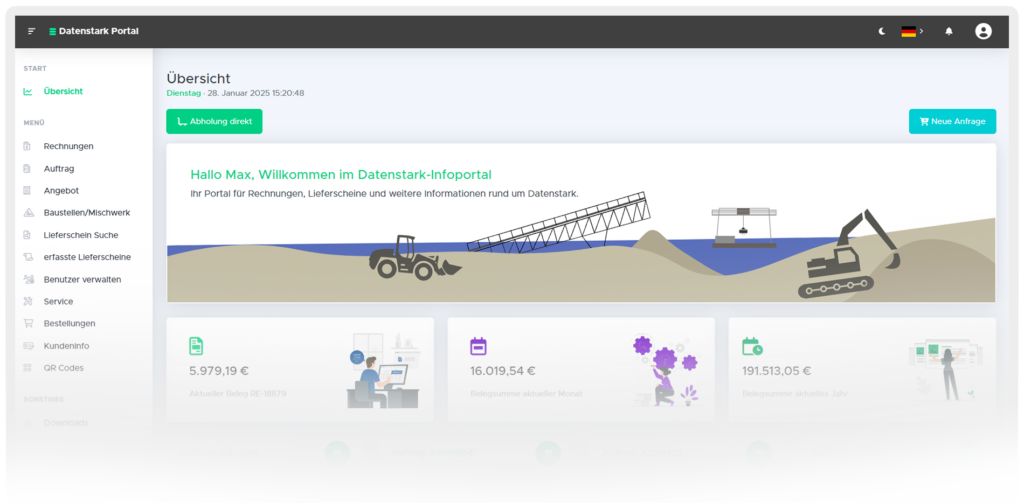Image resolution: width=1024 pixels, height=503 pixels.
Task: Open Kundeninfo menu entry
Action: click(67, 346)
